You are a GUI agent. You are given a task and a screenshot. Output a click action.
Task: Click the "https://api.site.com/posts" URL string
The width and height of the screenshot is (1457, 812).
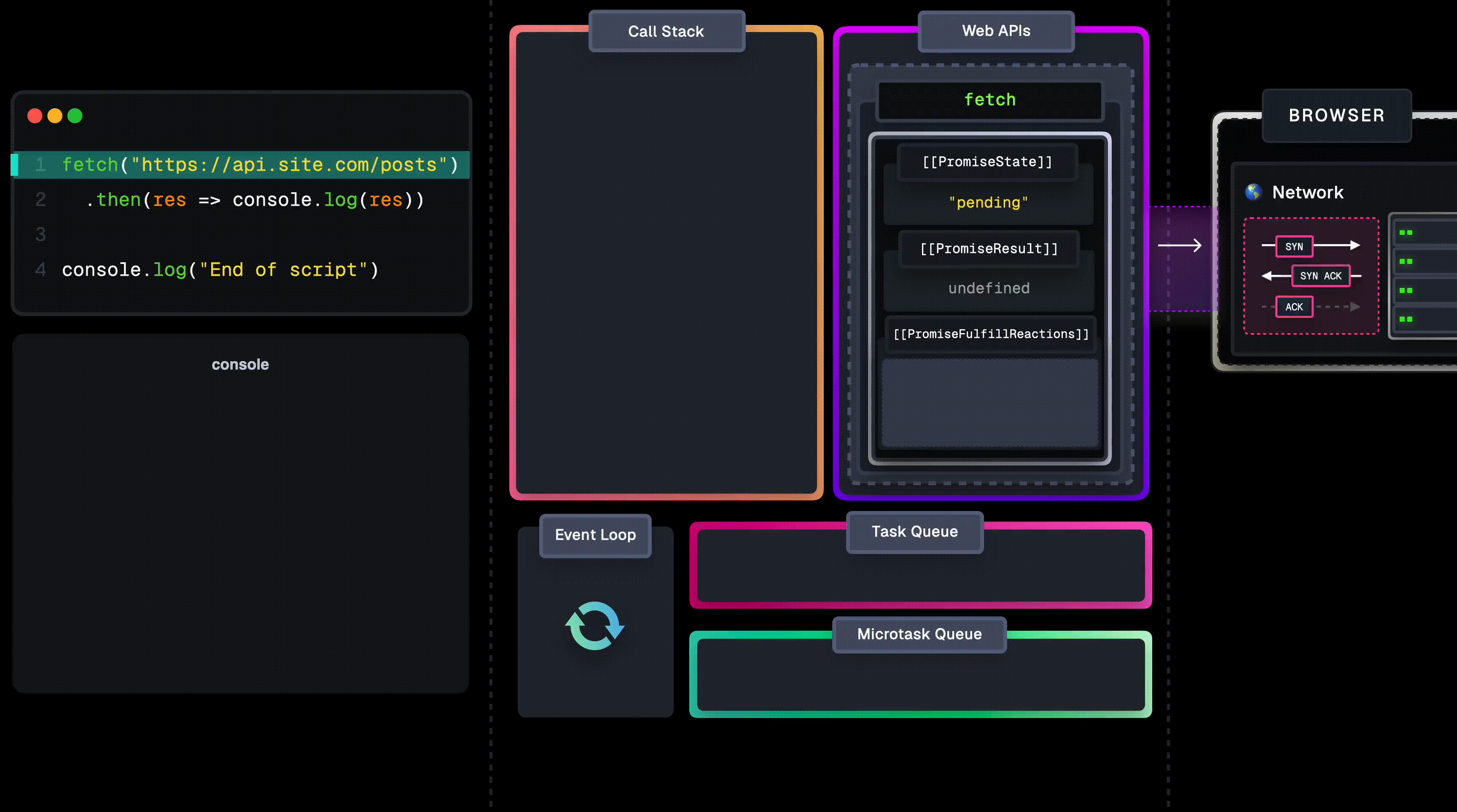coord(289,164)
